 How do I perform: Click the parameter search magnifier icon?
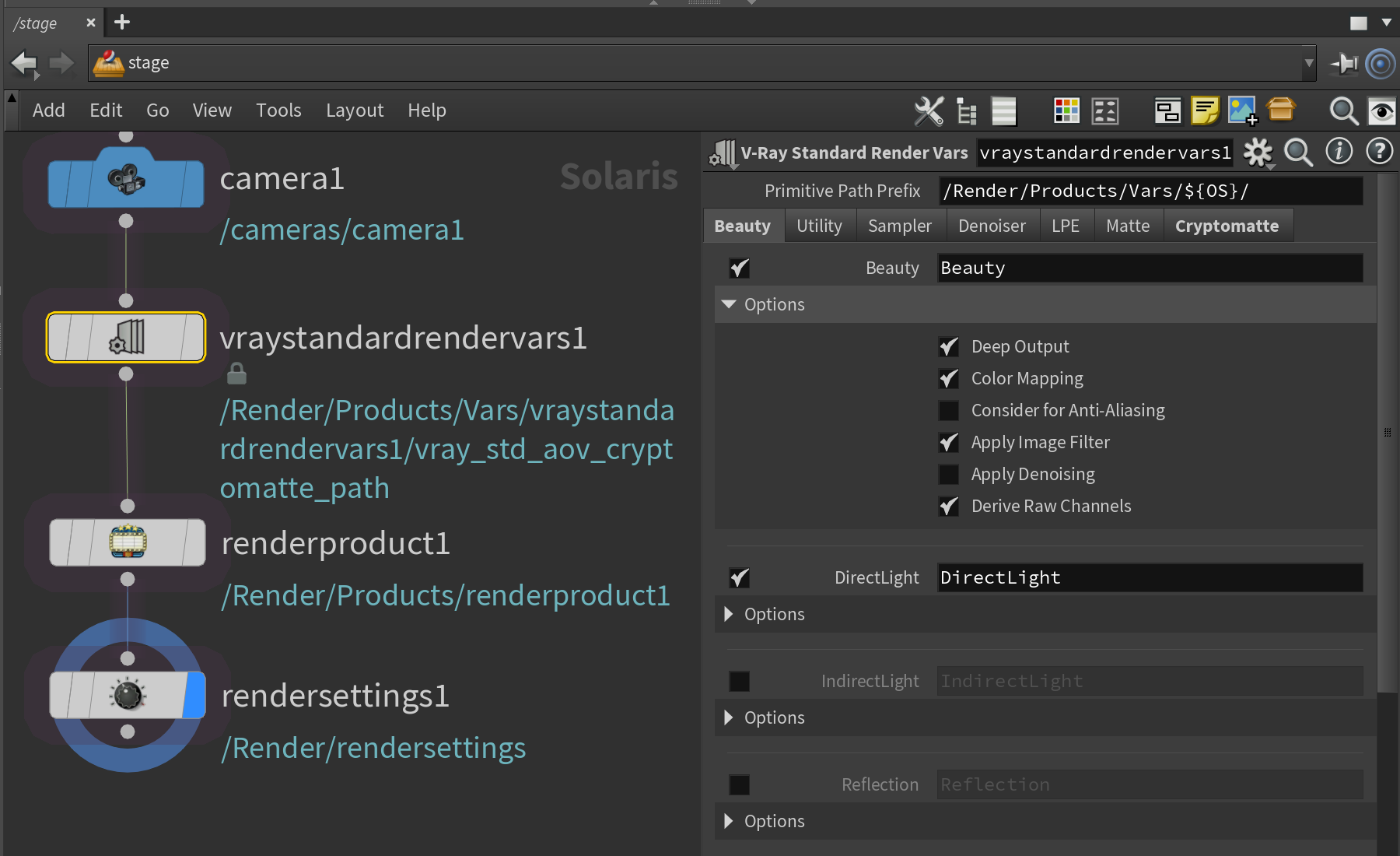[1298, 152]
